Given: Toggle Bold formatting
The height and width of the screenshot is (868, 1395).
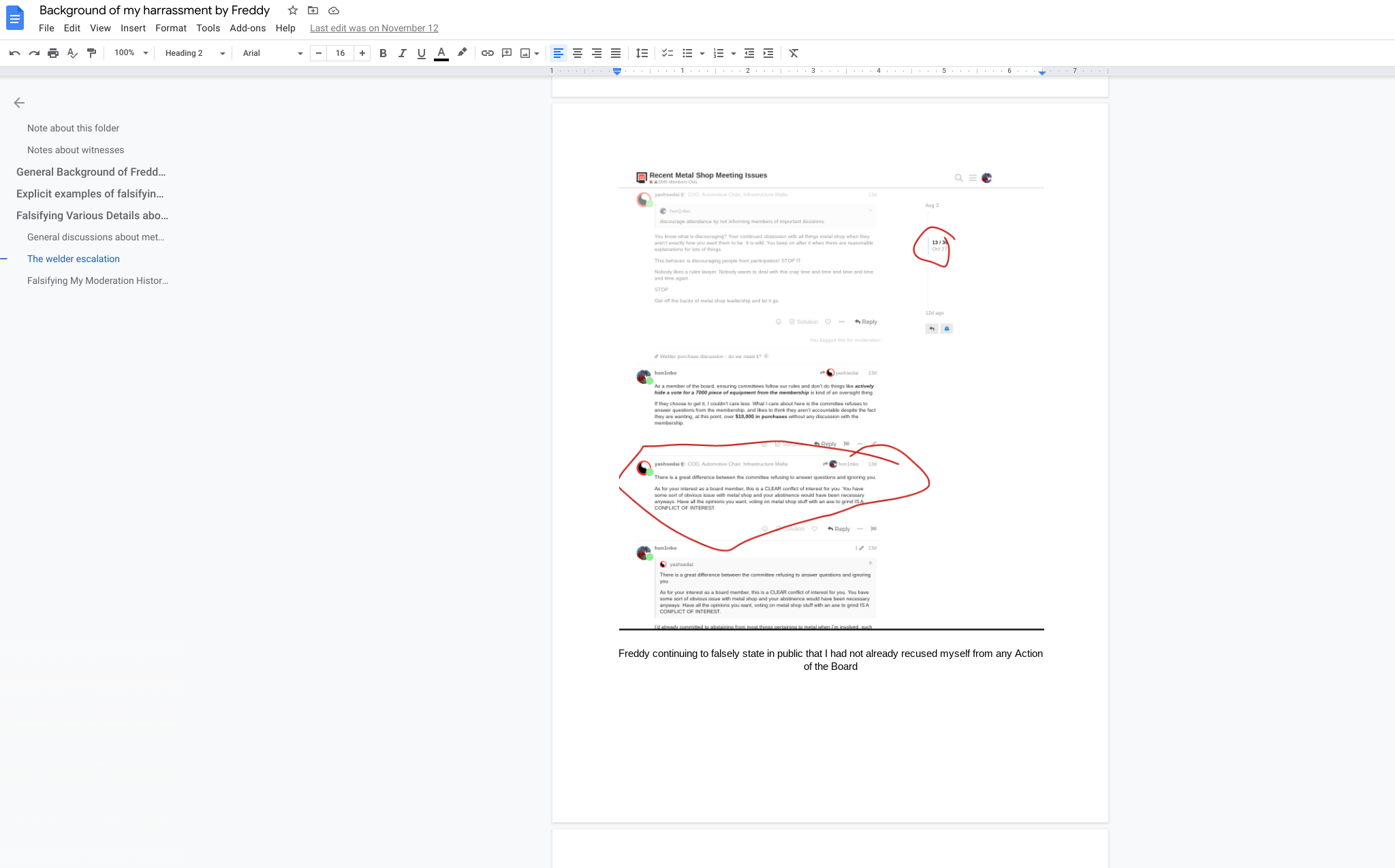Looking at the screenshot, I should tap(383, 53).
